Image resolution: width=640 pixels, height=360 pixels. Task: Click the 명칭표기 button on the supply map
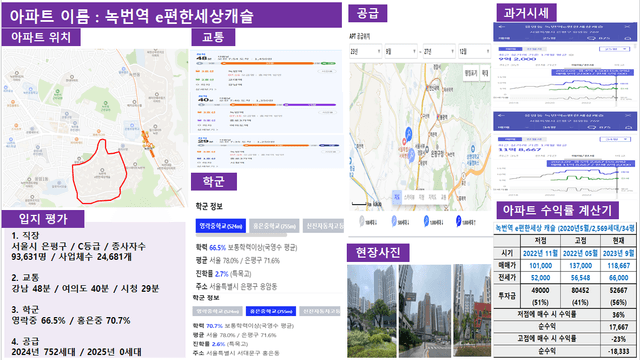click(471, 73)
